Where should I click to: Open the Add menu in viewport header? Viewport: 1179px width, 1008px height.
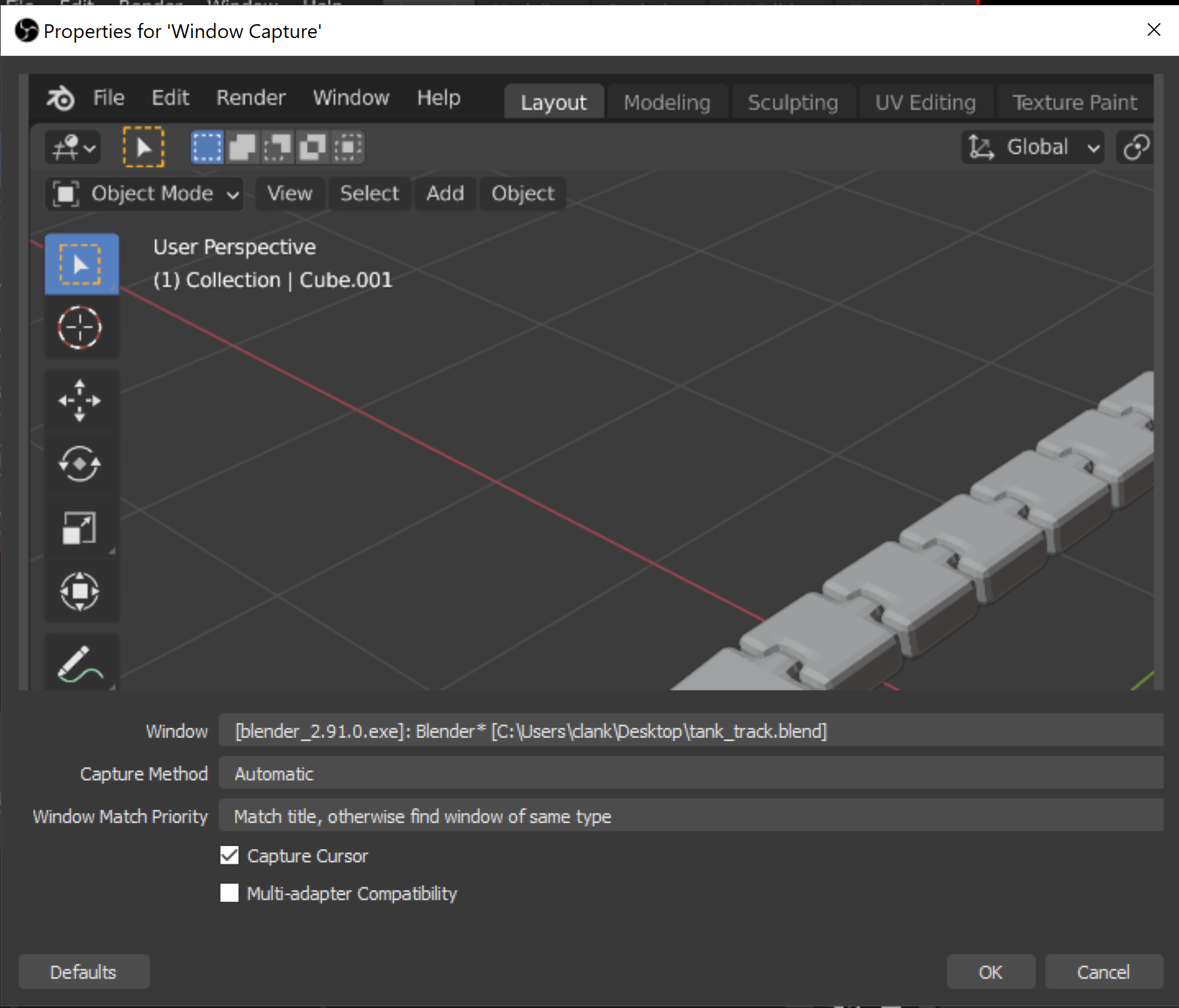[x=445, y=193]
